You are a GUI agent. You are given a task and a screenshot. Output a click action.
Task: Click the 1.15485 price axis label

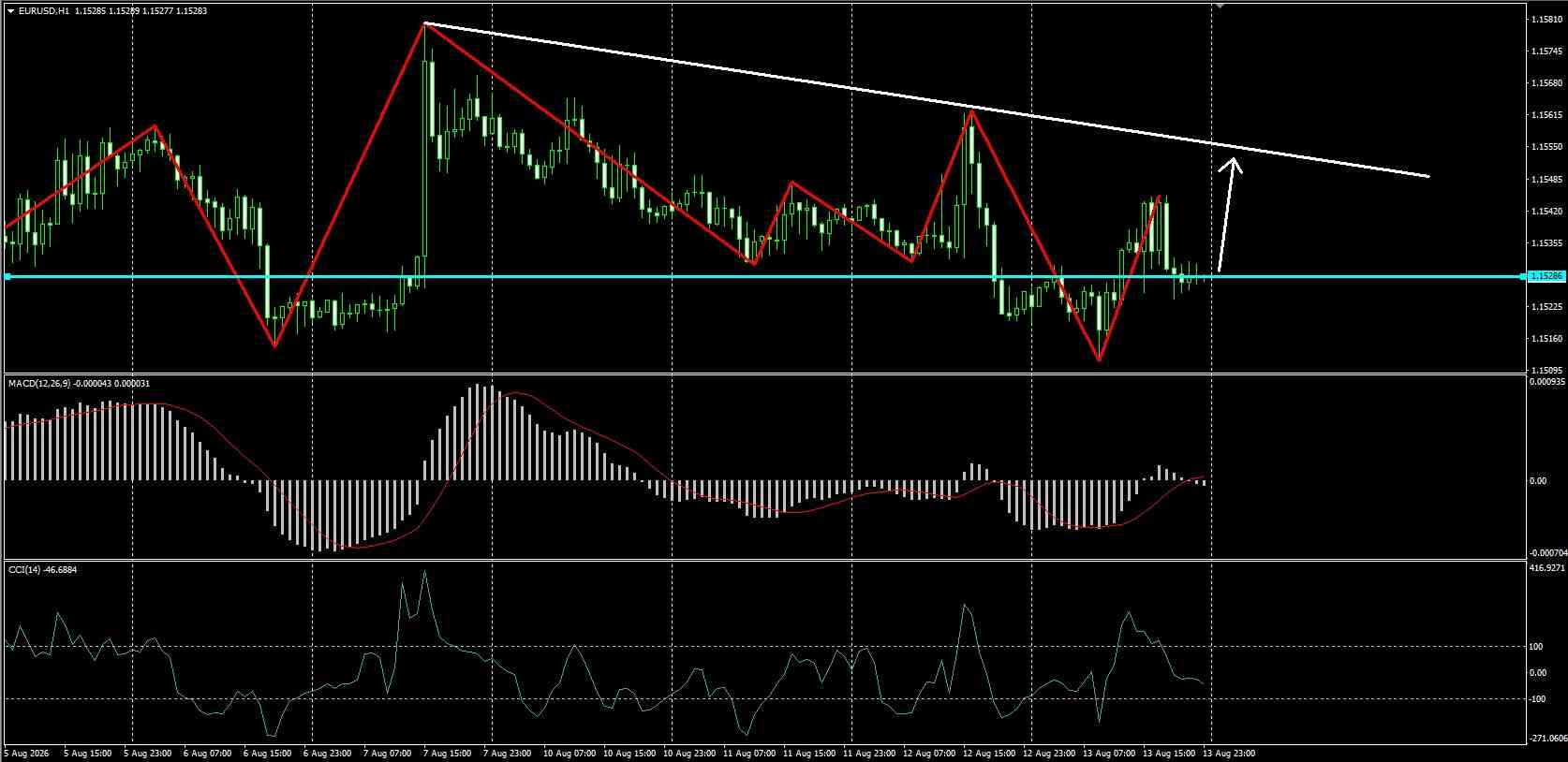pos(1545,179)
